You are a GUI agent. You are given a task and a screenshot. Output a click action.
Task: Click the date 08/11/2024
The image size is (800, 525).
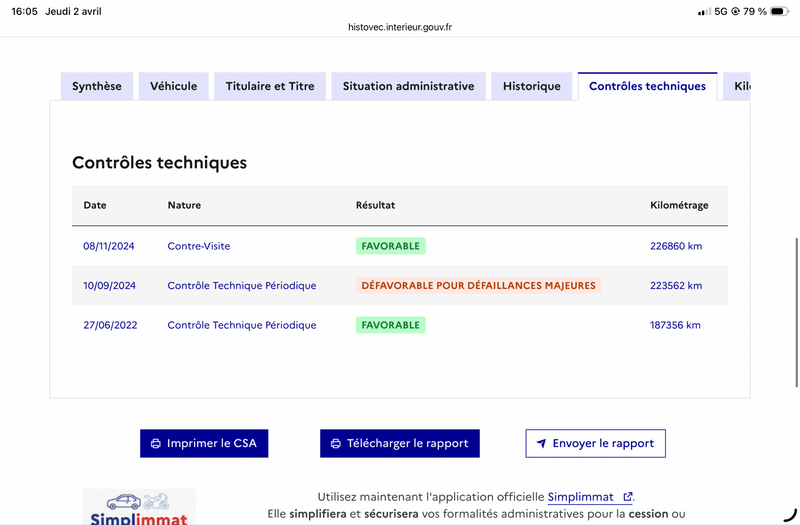coord(109,246)
